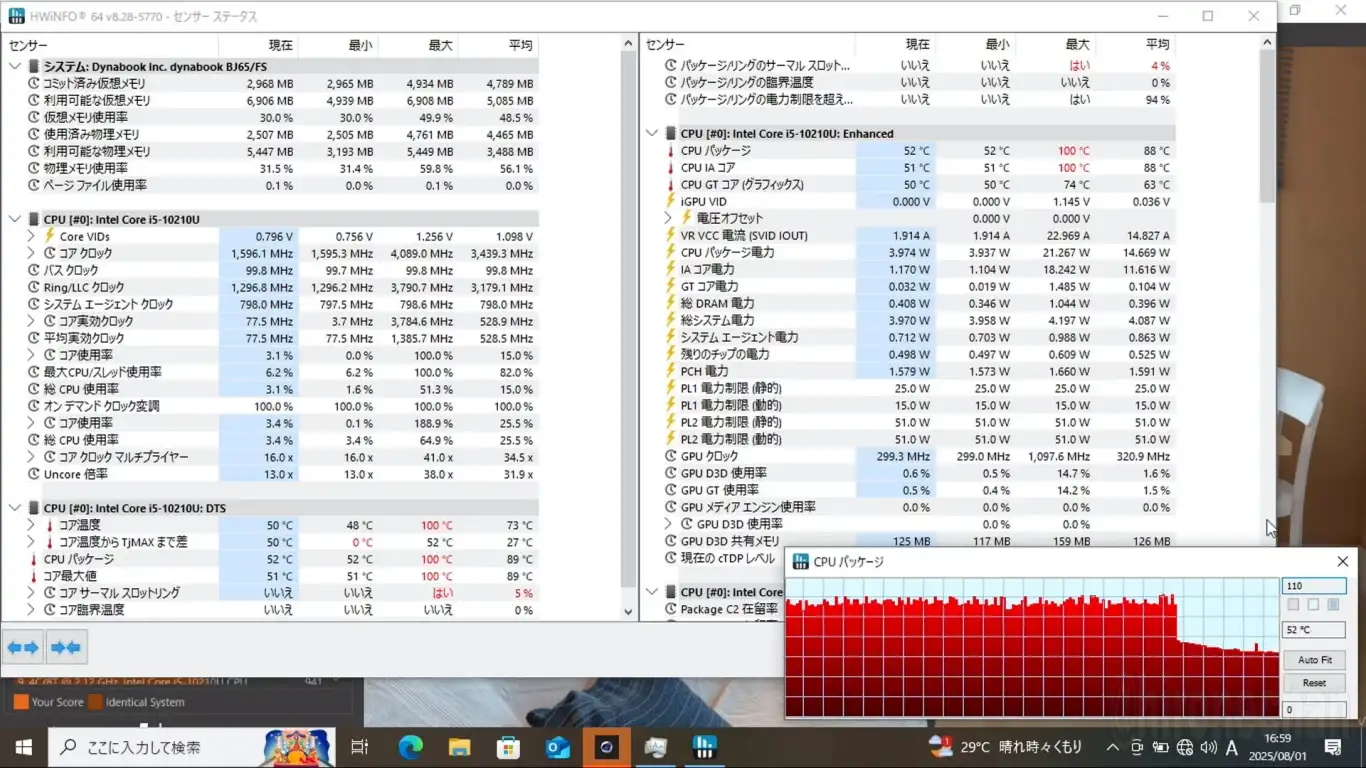The width and height of the screenshot is (1366, 768).
Task: Click the graph minimum value field 0
Action: coord(1314,710)
